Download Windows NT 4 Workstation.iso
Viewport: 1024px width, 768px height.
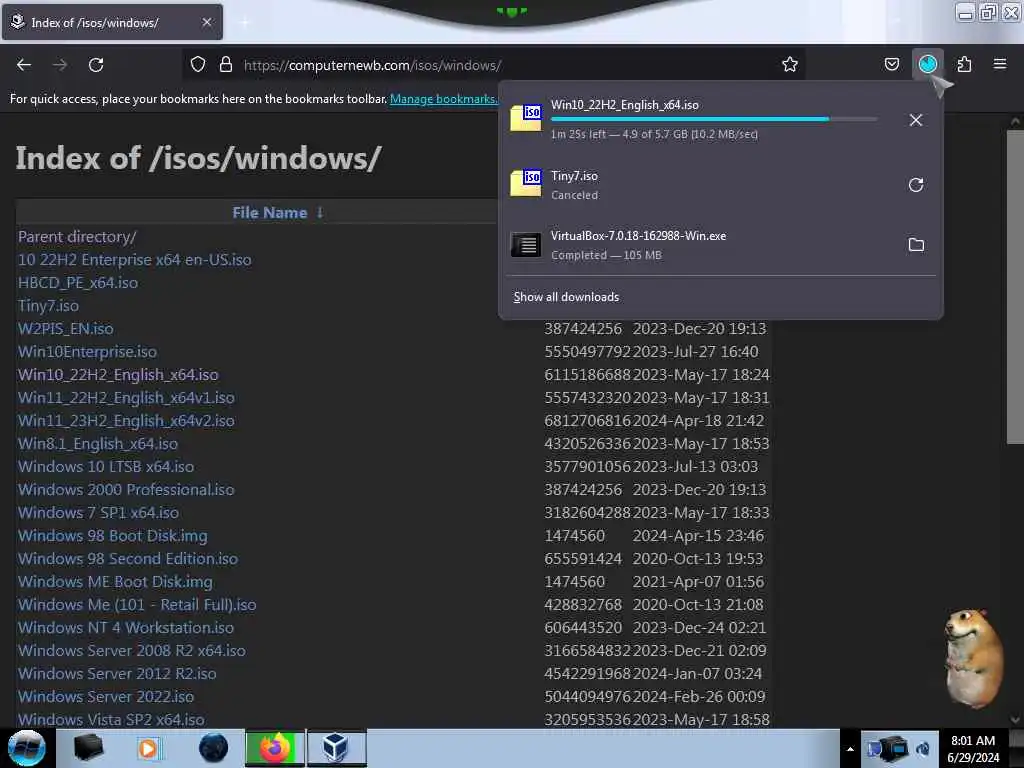tap(126, 627)
